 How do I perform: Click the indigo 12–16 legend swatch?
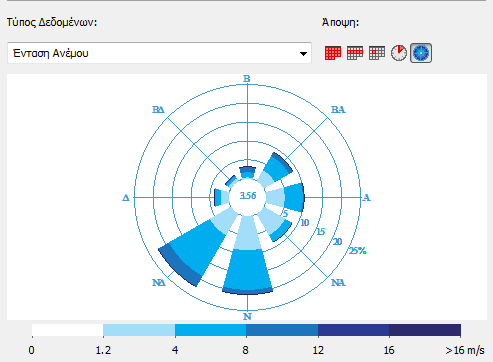353,330
